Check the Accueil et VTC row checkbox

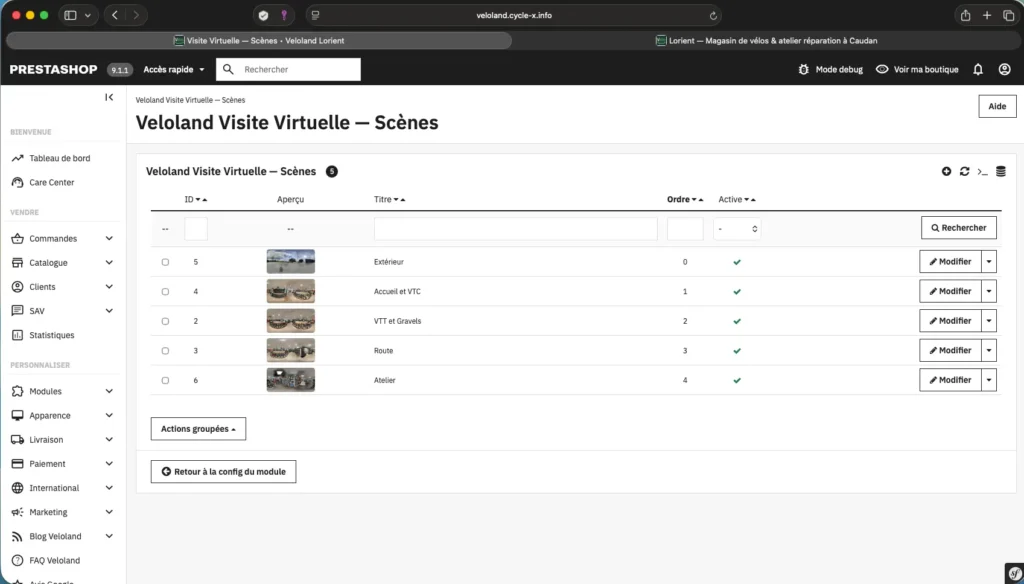click(x=165, y=291)
